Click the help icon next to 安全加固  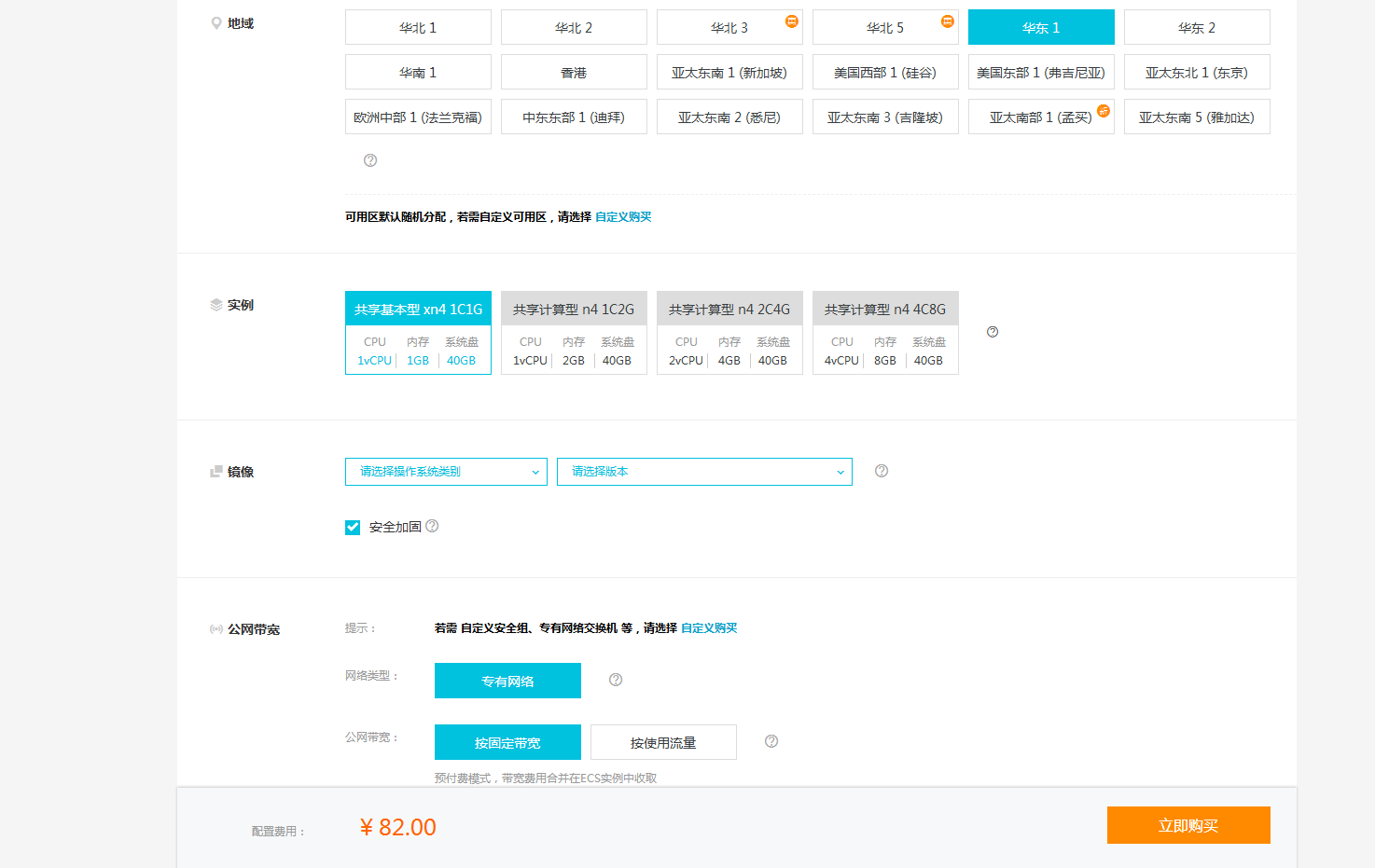[x=432, y=526]
